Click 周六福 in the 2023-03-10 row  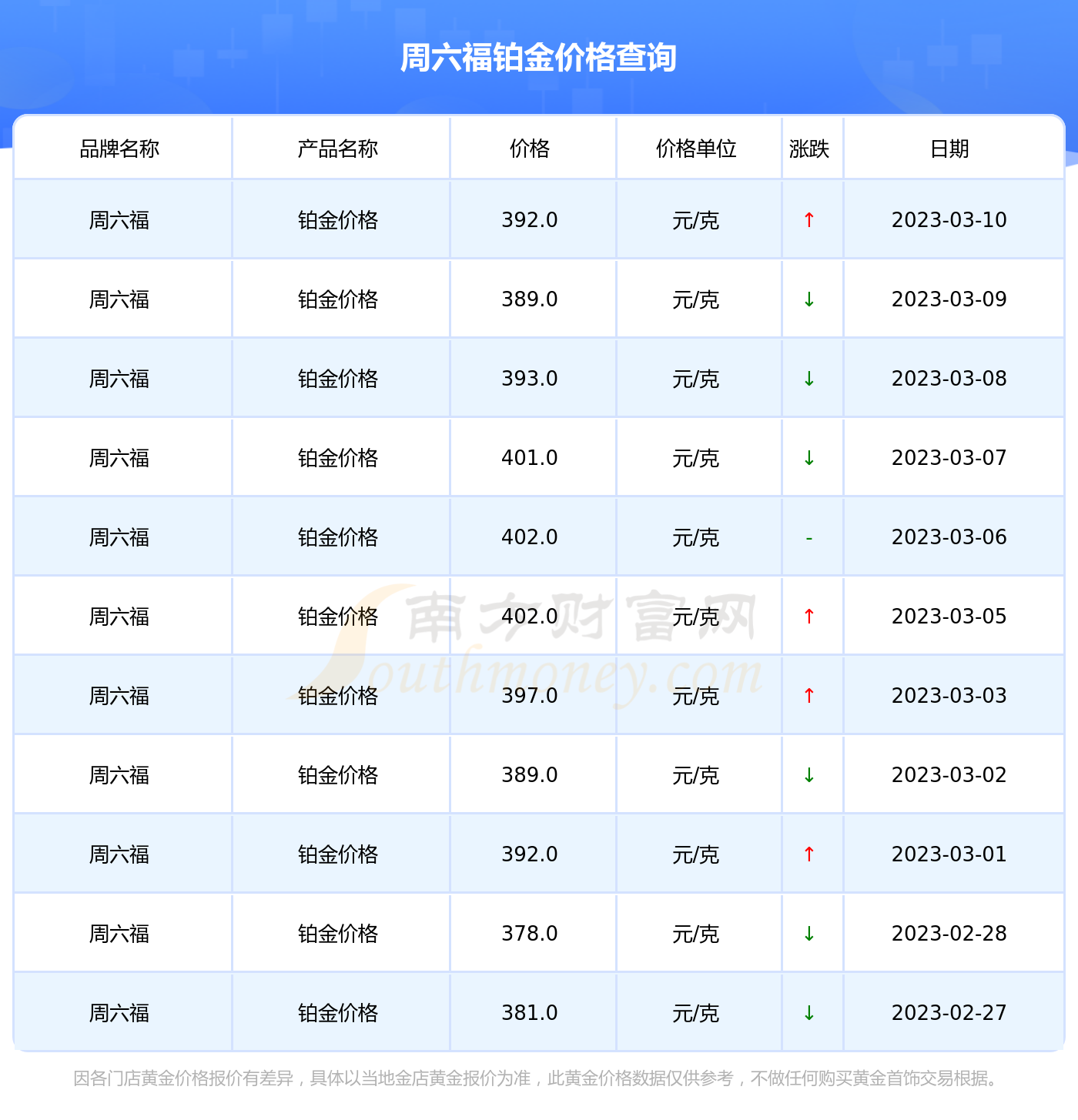coord(119,221)
